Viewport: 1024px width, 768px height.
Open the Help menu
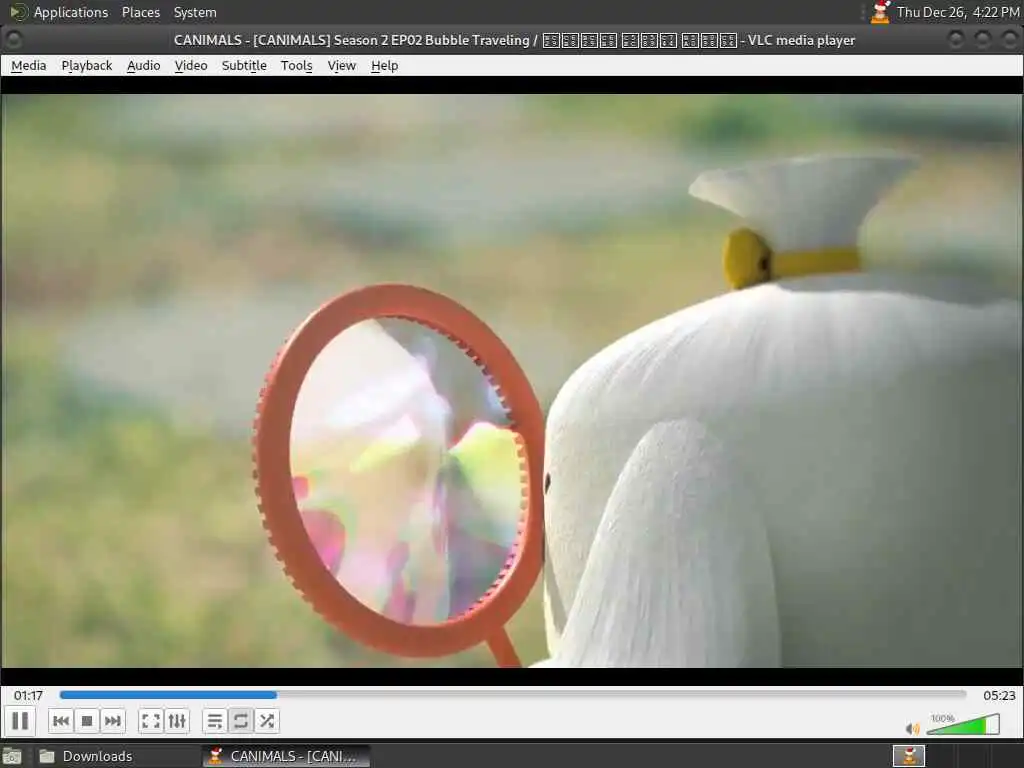pyautogui.click(x=385, y=65)
